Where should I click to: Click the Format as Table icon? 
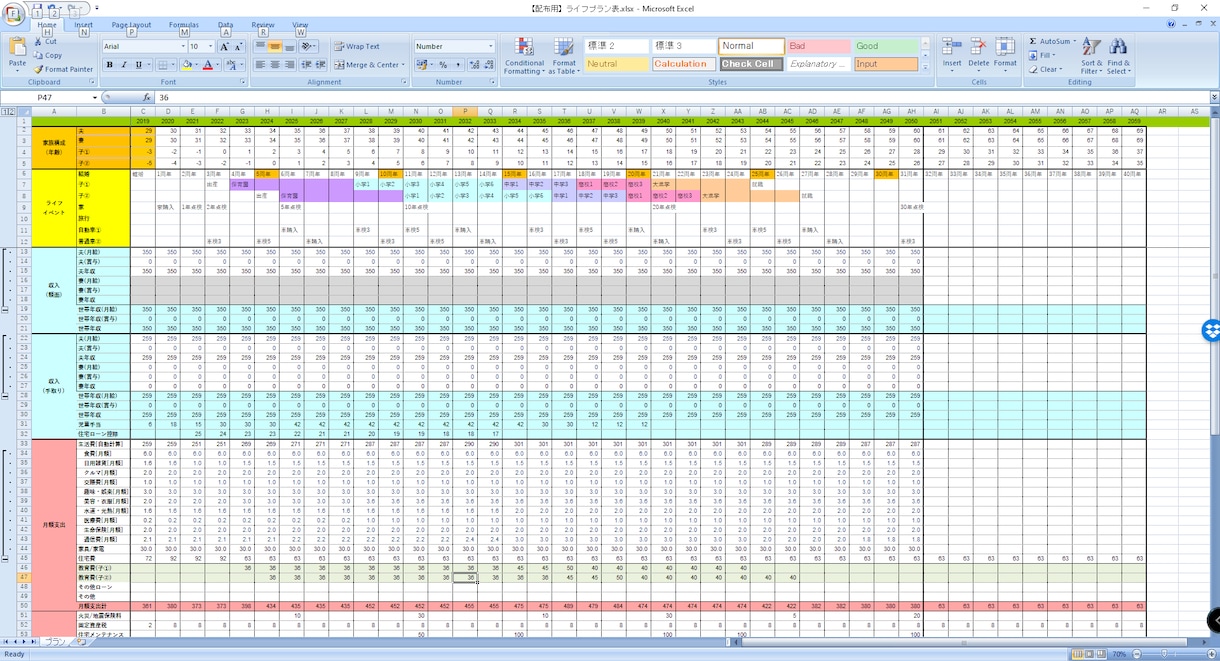tap(564, 48)
